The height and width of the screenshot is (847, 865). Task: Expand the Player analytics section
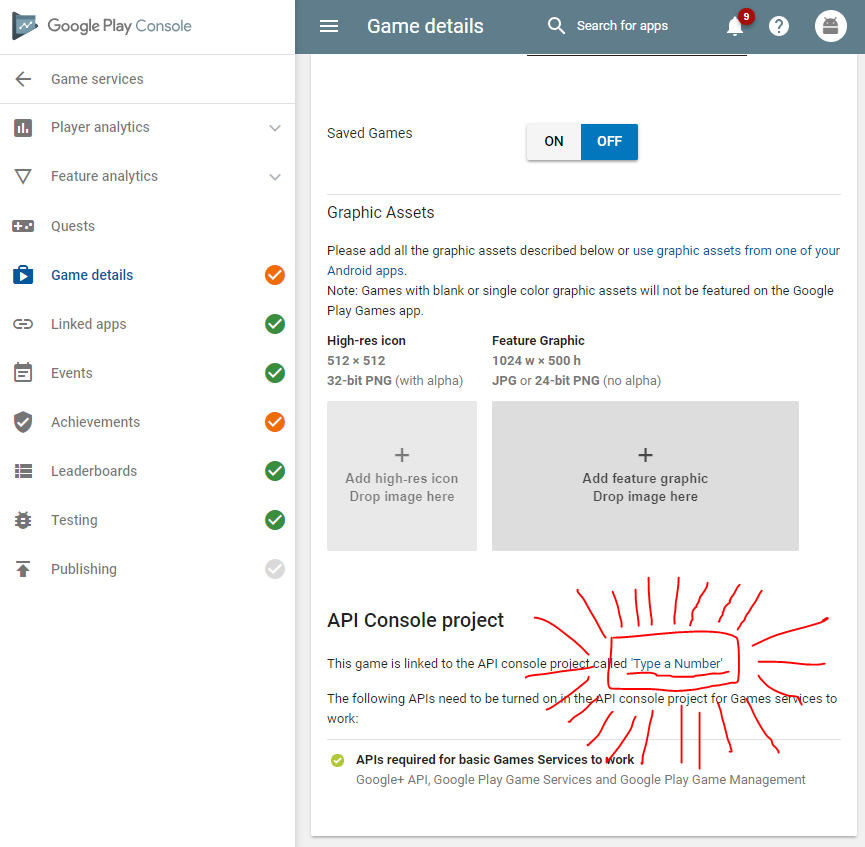pos(275,128)
